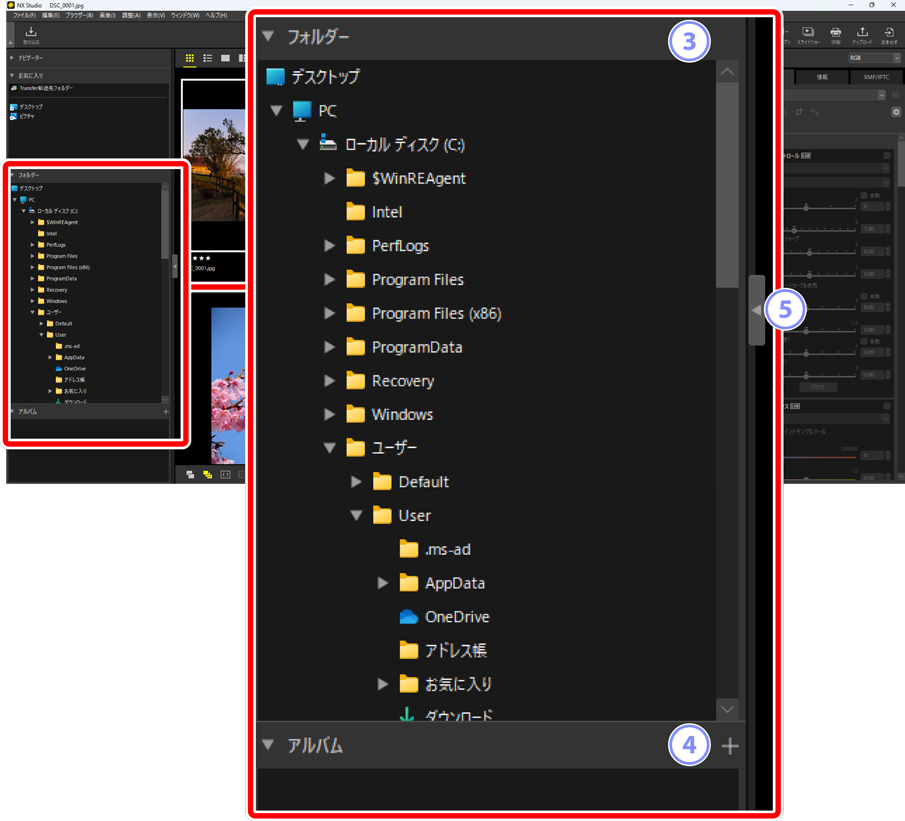Screen dimensions: 905x821
Task: Click the topmost slider in adjustments panel
Action: pyautogui.click(x=807, y=207)
